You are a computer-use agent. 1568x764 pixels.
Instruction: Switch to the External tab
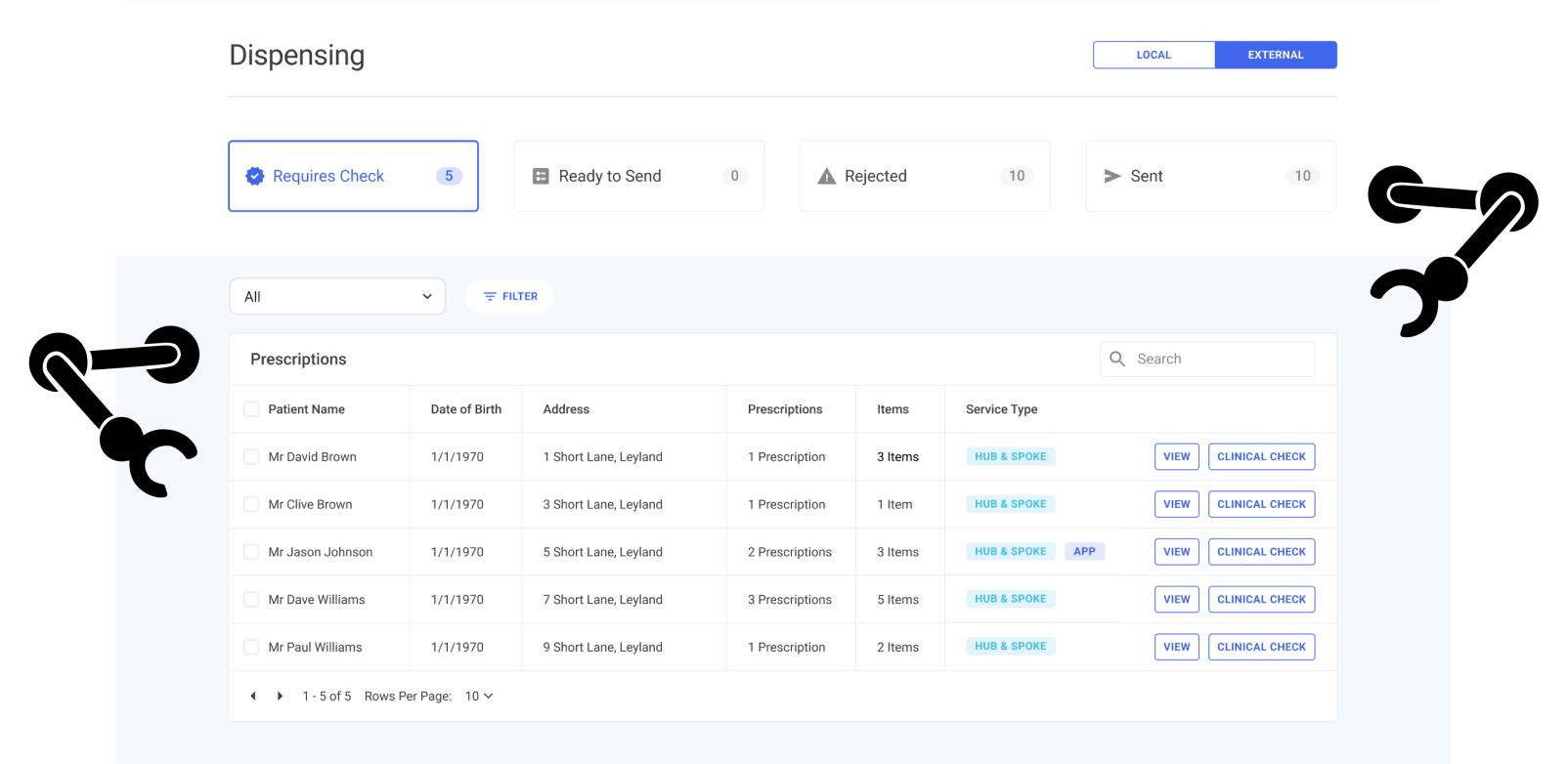(x=1276, y=55)
